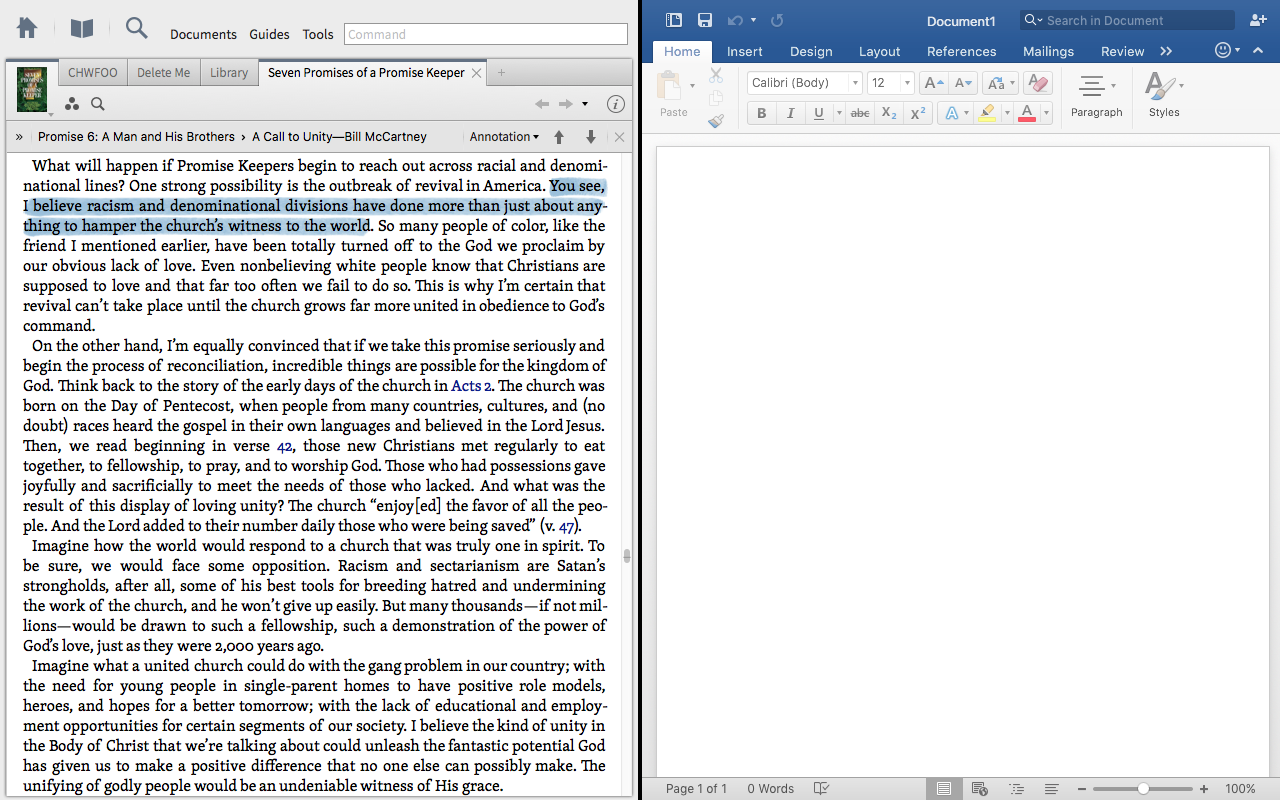
Task: Click the Logos search magnifier icon
Action: coord(137,29)
